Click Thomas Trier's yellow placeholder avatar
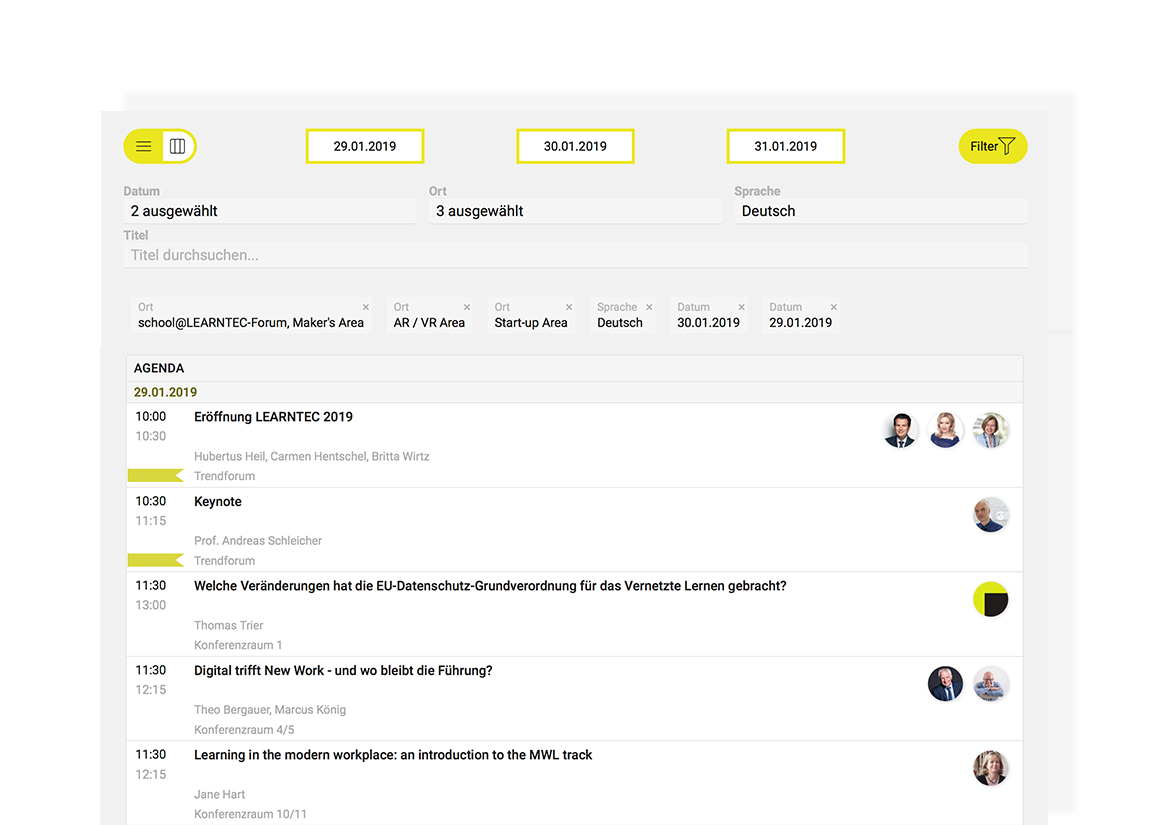The height and width of the screenshot is (825, 1150). pos(991,599)
